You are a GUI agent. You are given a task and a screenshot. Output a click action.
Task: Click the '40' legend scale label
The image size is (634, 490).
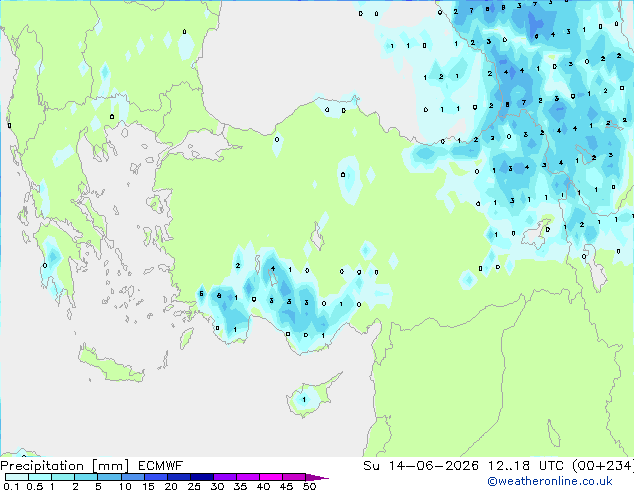click(263, 486)
